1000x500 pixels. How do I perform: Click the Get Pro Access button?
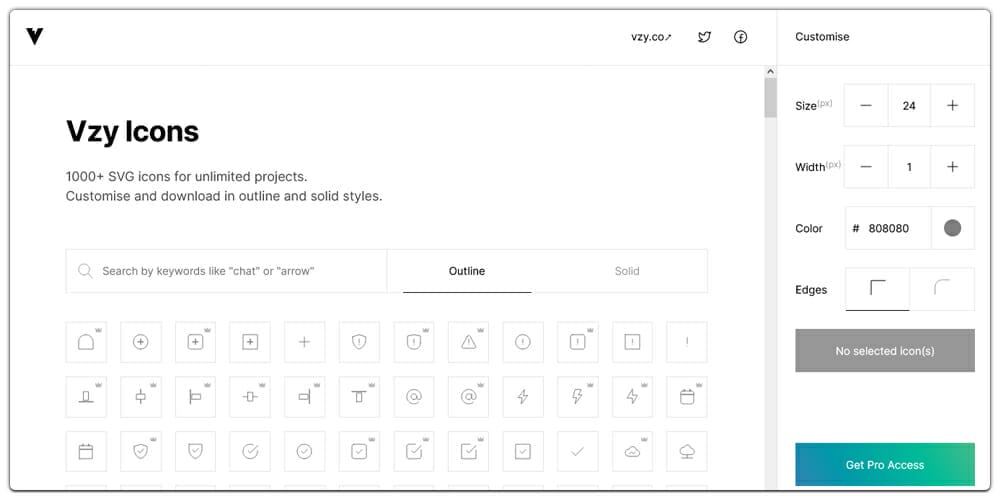click(x=885, y=465)
